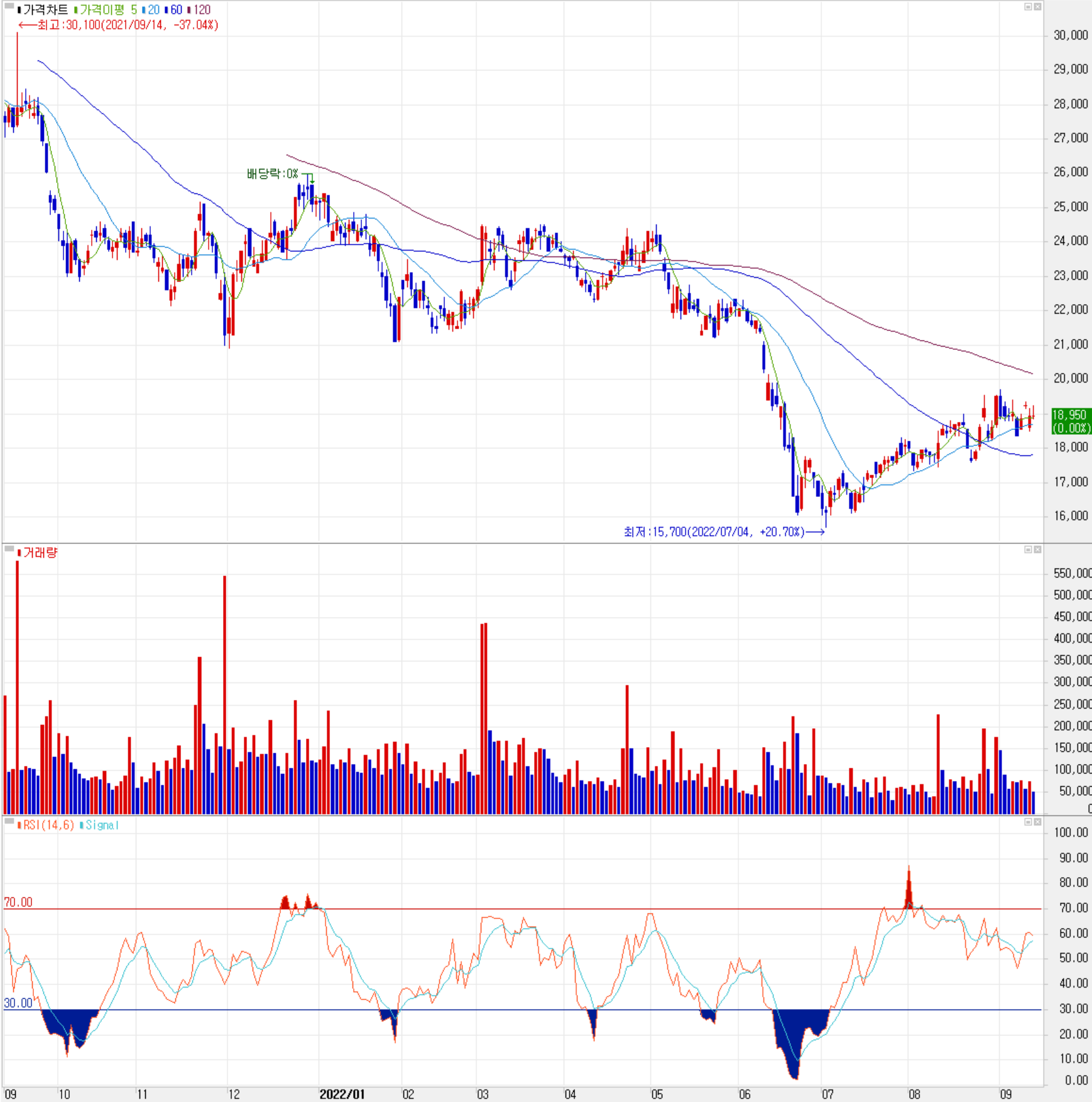Click the 2022/01 date axis label

342,1094
